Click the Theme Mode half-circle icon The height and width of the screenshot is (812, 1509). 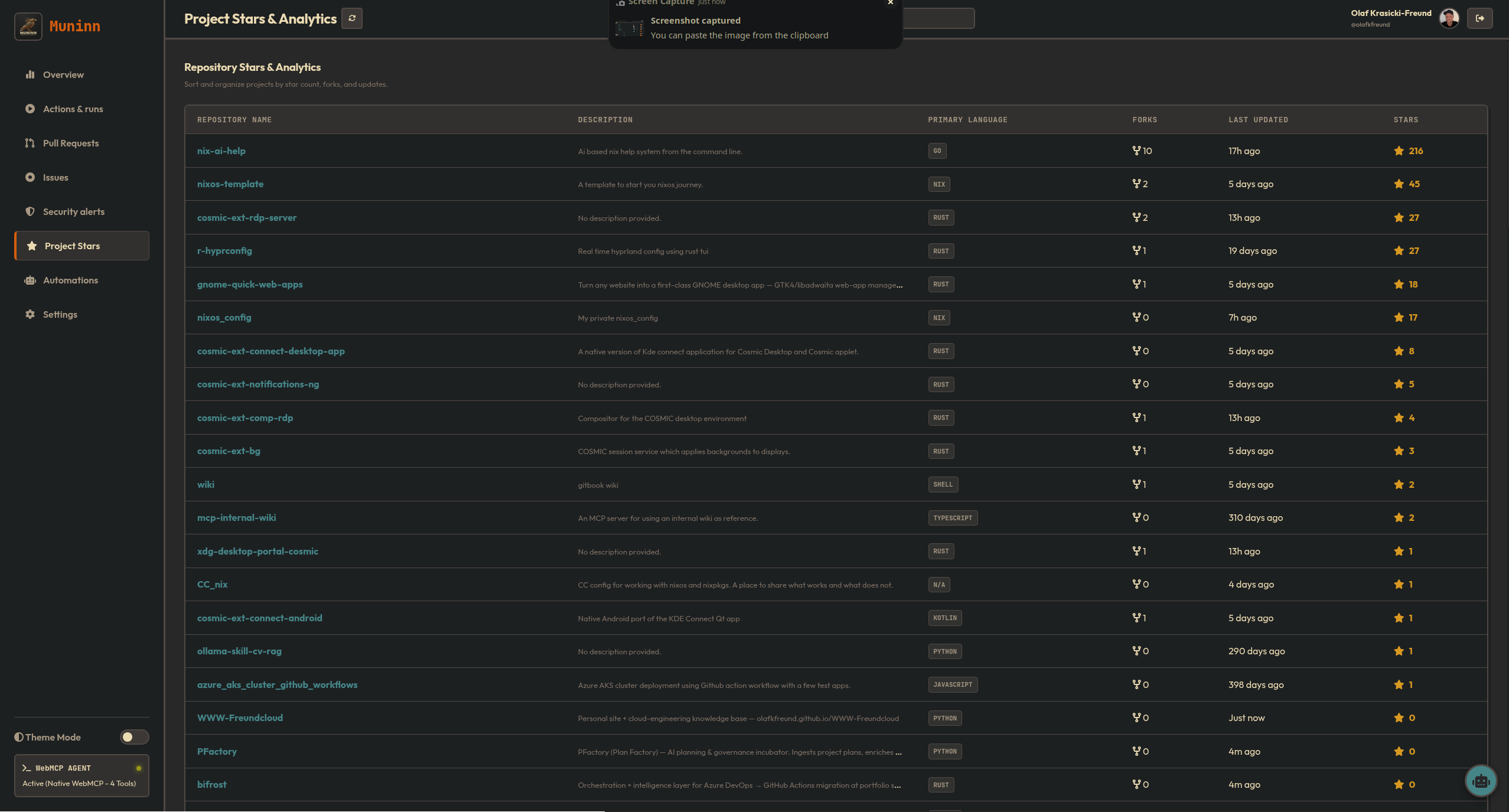tap(19, 737)
